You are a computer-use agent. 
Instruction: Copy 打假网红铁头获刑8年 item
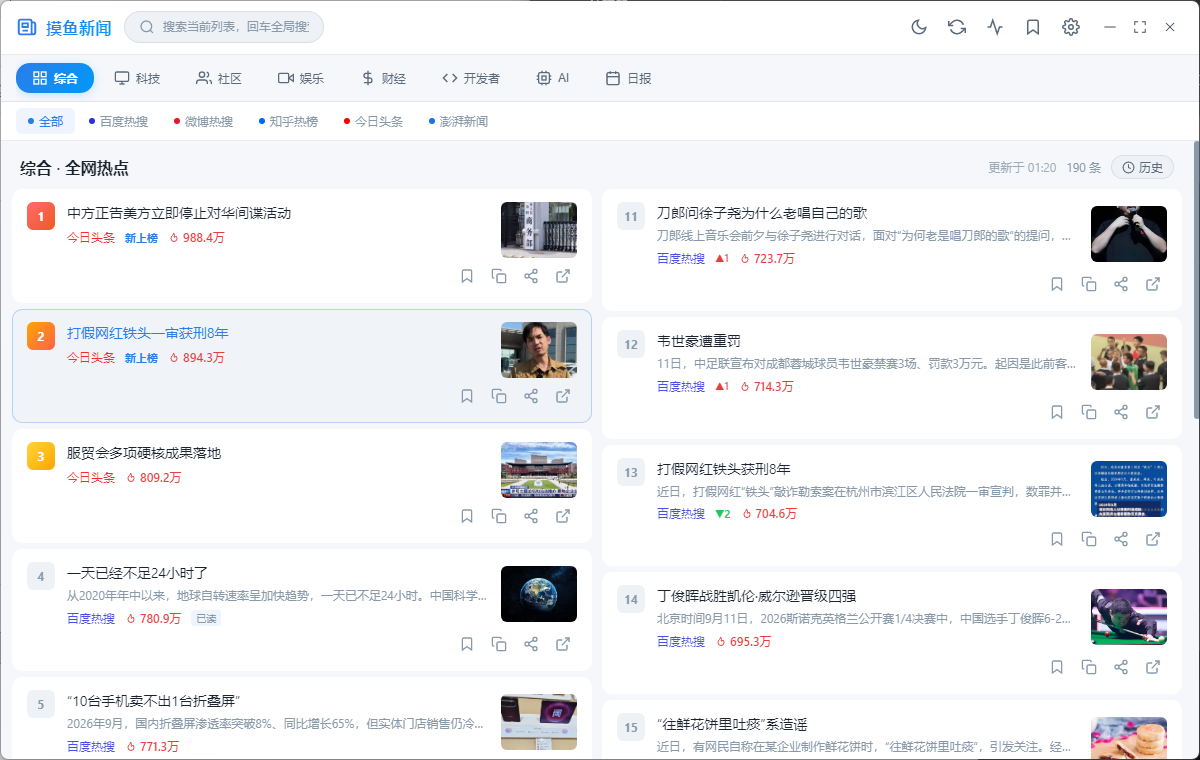(x=1089, y=539)
